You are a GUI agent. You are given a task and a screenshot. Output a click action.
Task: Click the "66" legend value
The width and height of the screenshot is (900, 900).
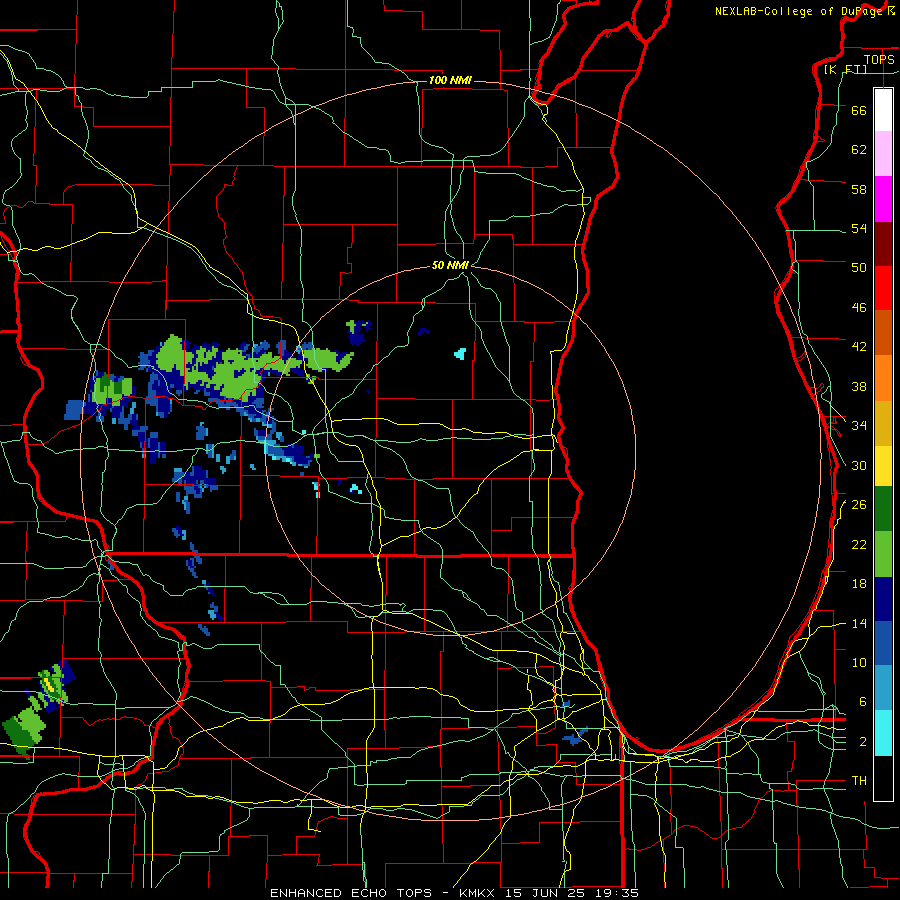click(859, 110)
